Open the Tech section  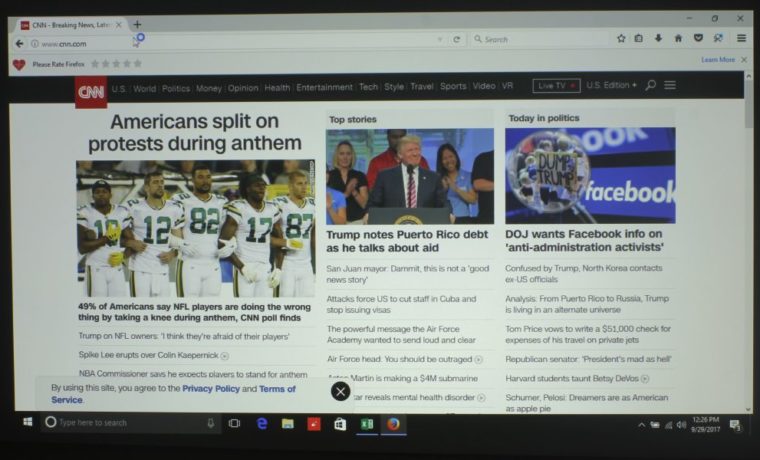click(x=368, y=87)
